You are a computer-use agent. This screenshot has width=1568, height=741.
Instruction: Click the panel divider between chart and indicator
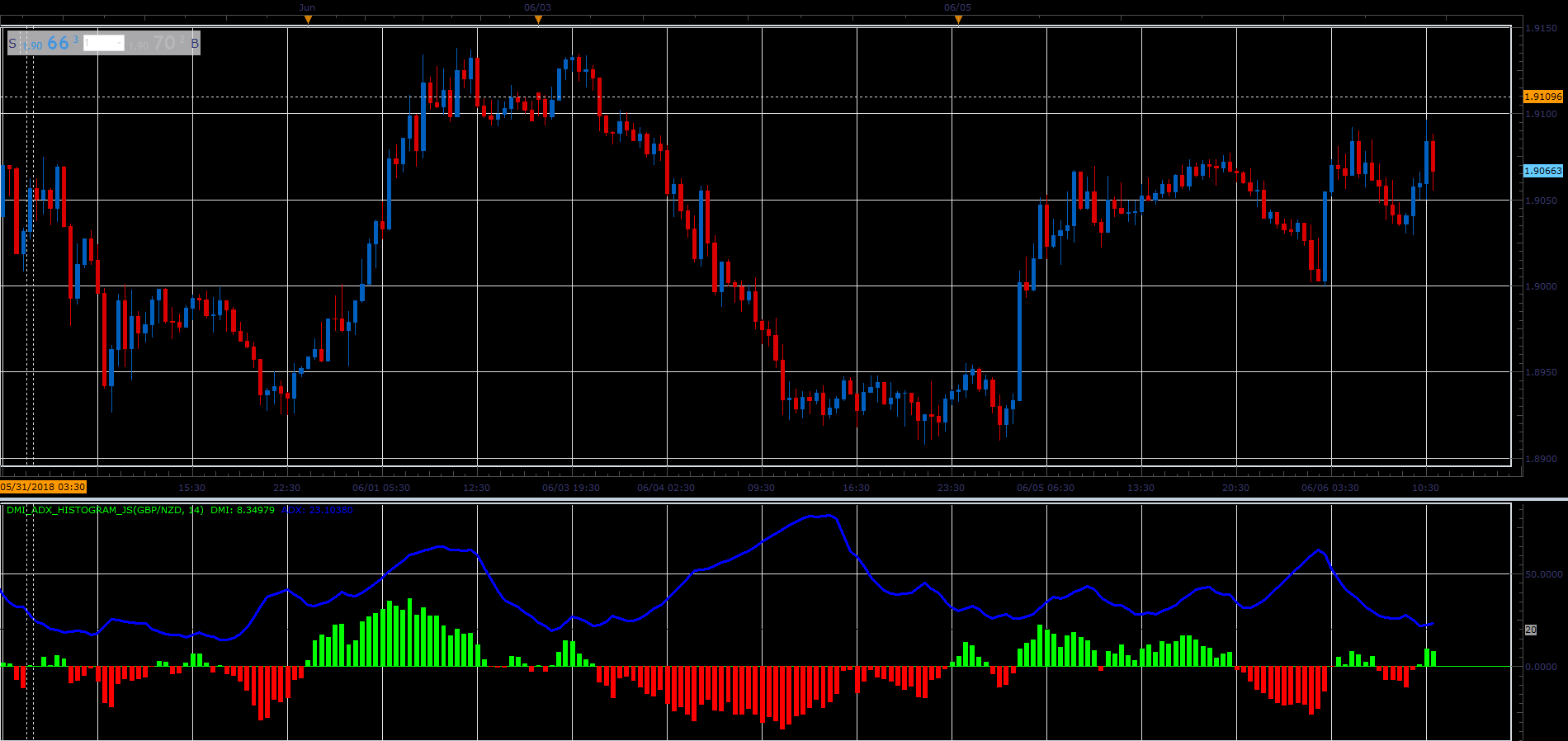click(784, 498)
